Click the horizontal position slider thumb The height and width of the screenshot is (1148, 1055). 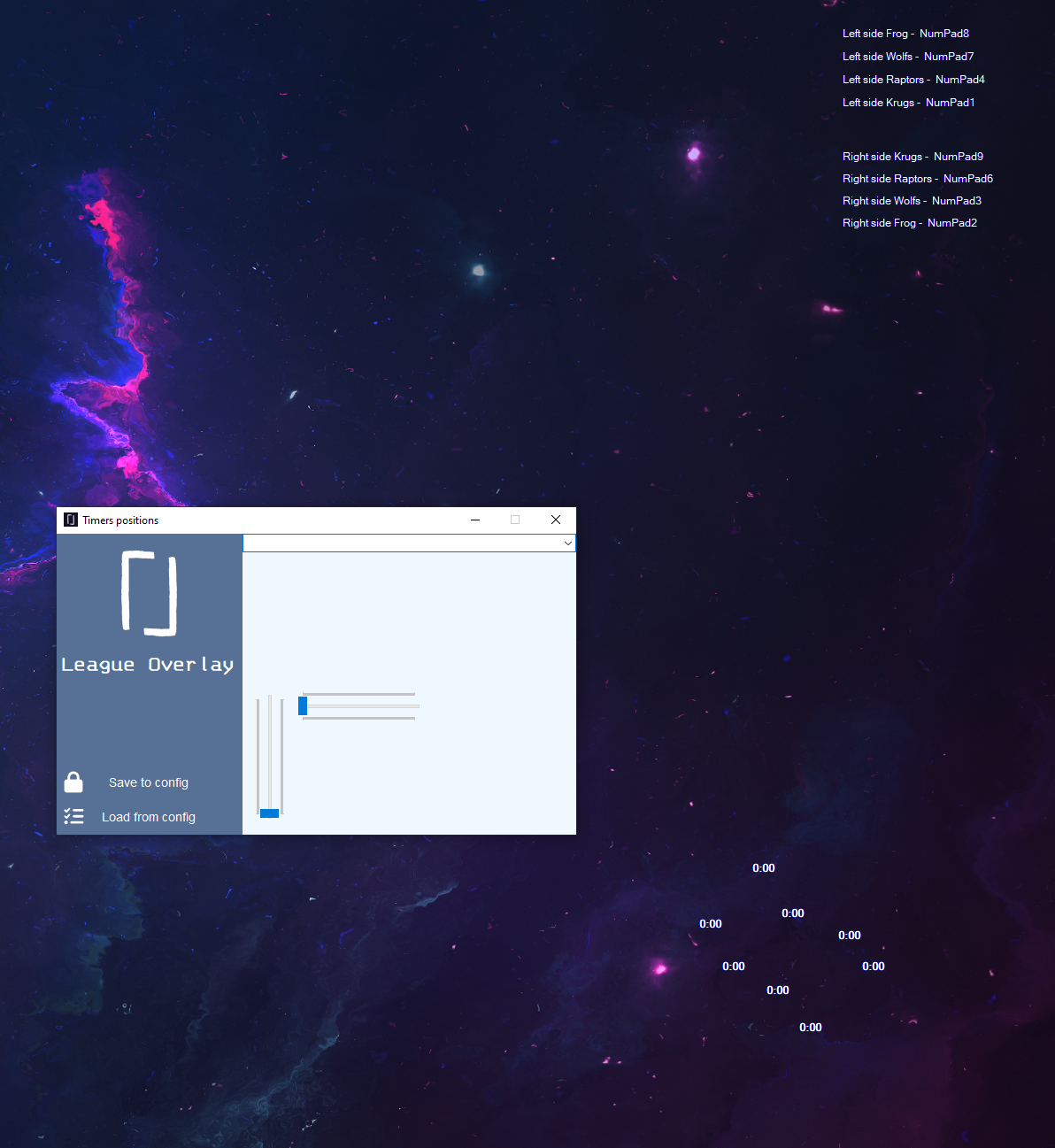point(303,705)
